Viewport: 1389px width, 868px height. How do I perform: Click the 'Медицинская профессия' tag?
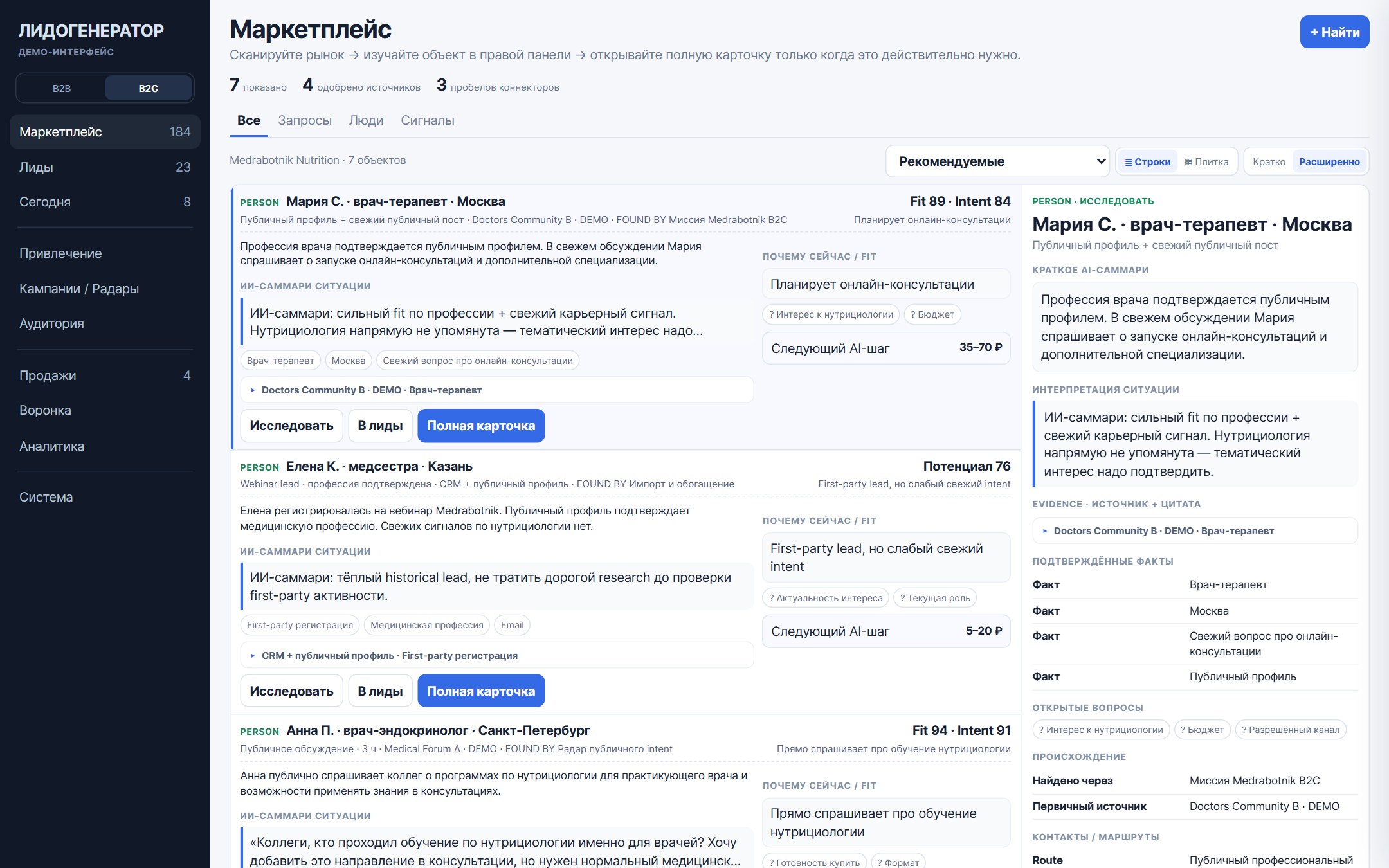click(426, 625)
